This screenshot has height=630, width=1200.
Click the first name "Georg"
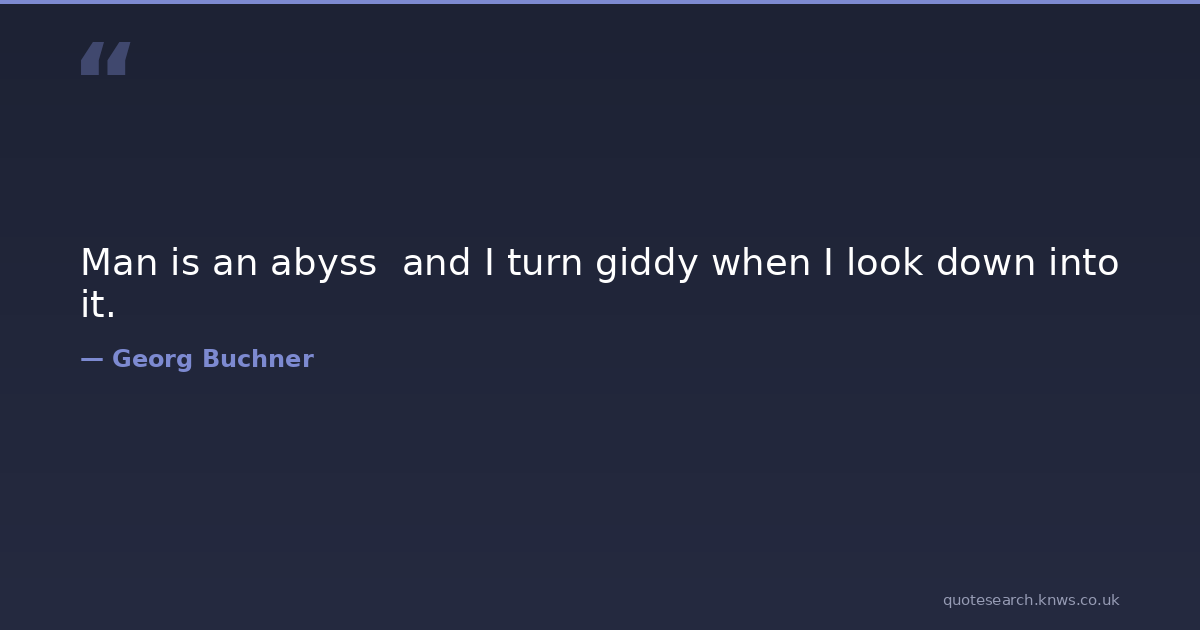(152, 359)
